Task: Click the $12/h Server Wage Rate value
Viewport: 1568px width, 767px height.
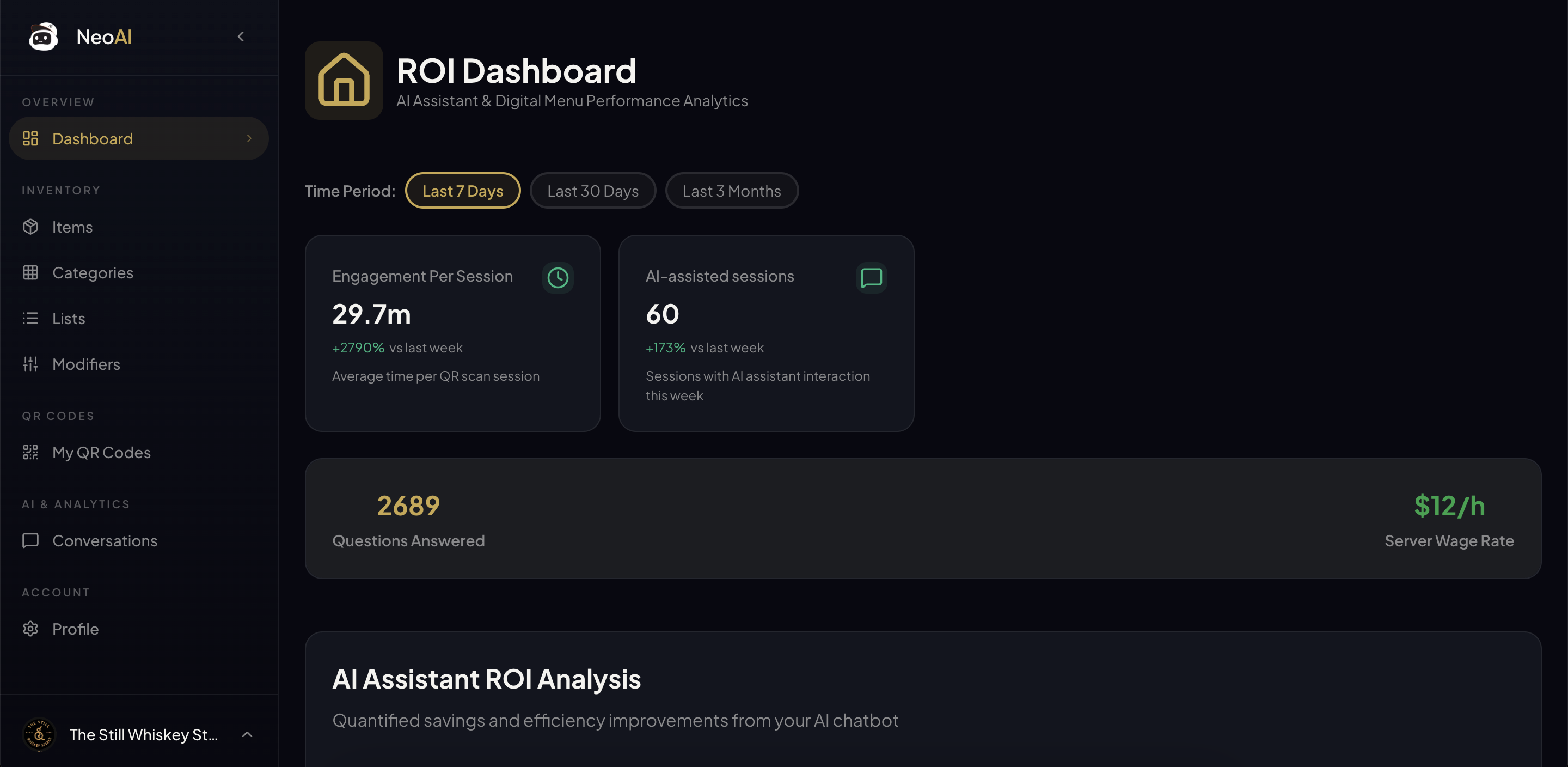Action: [x=1449, y=506]
